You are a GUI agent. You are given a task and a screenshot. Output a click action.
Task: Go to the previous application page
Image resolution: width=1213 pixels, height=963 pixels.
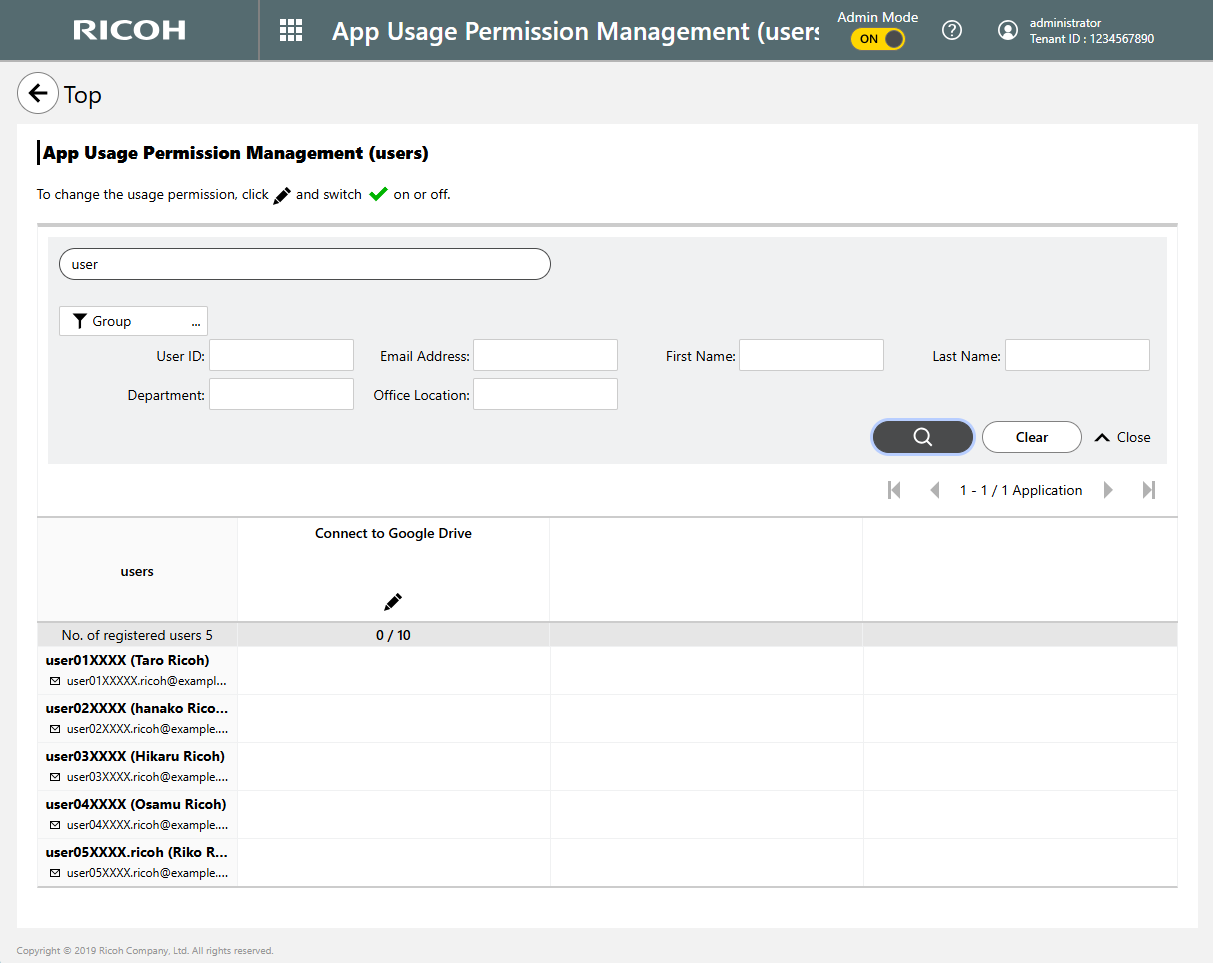[935, 490]
